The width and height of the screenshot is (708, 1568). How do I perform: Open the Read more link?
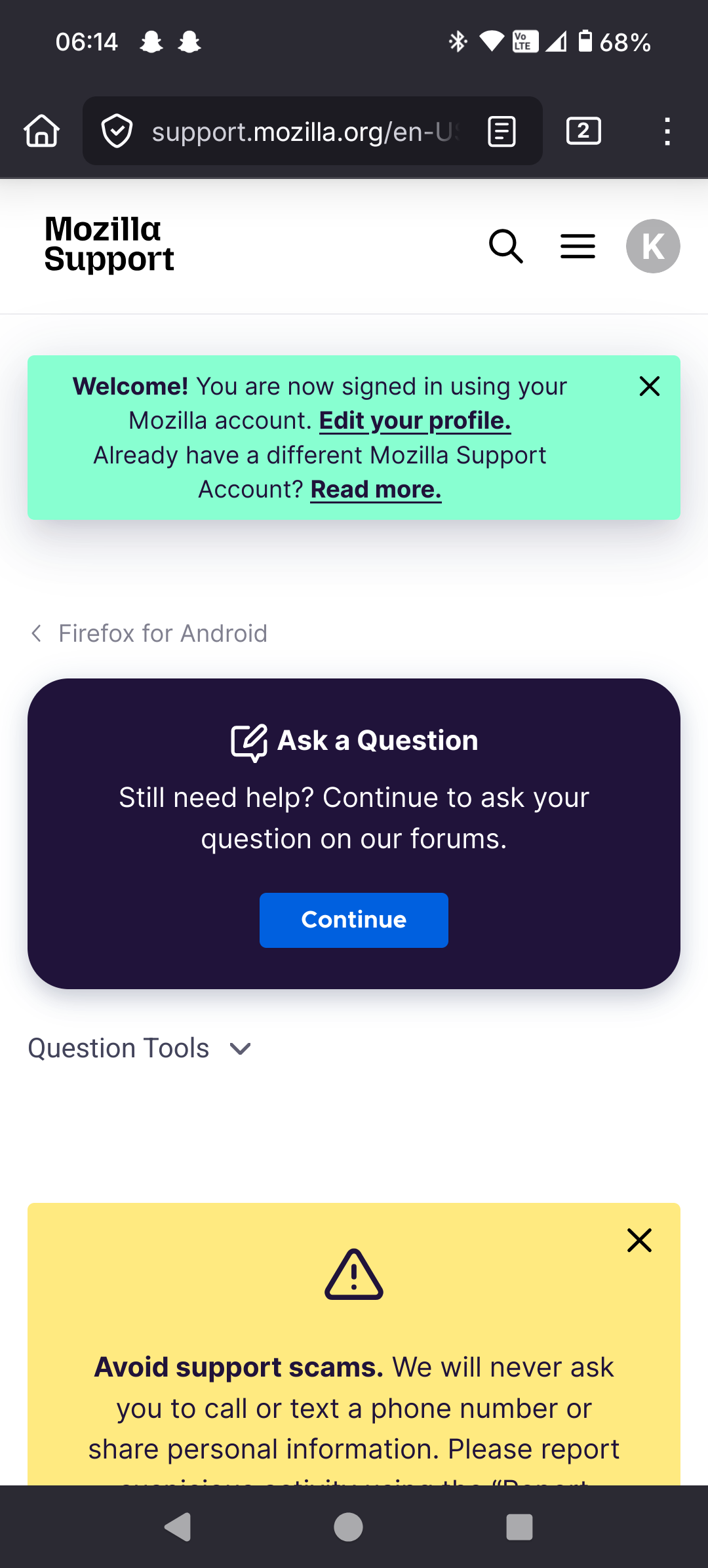pos(376,490)
